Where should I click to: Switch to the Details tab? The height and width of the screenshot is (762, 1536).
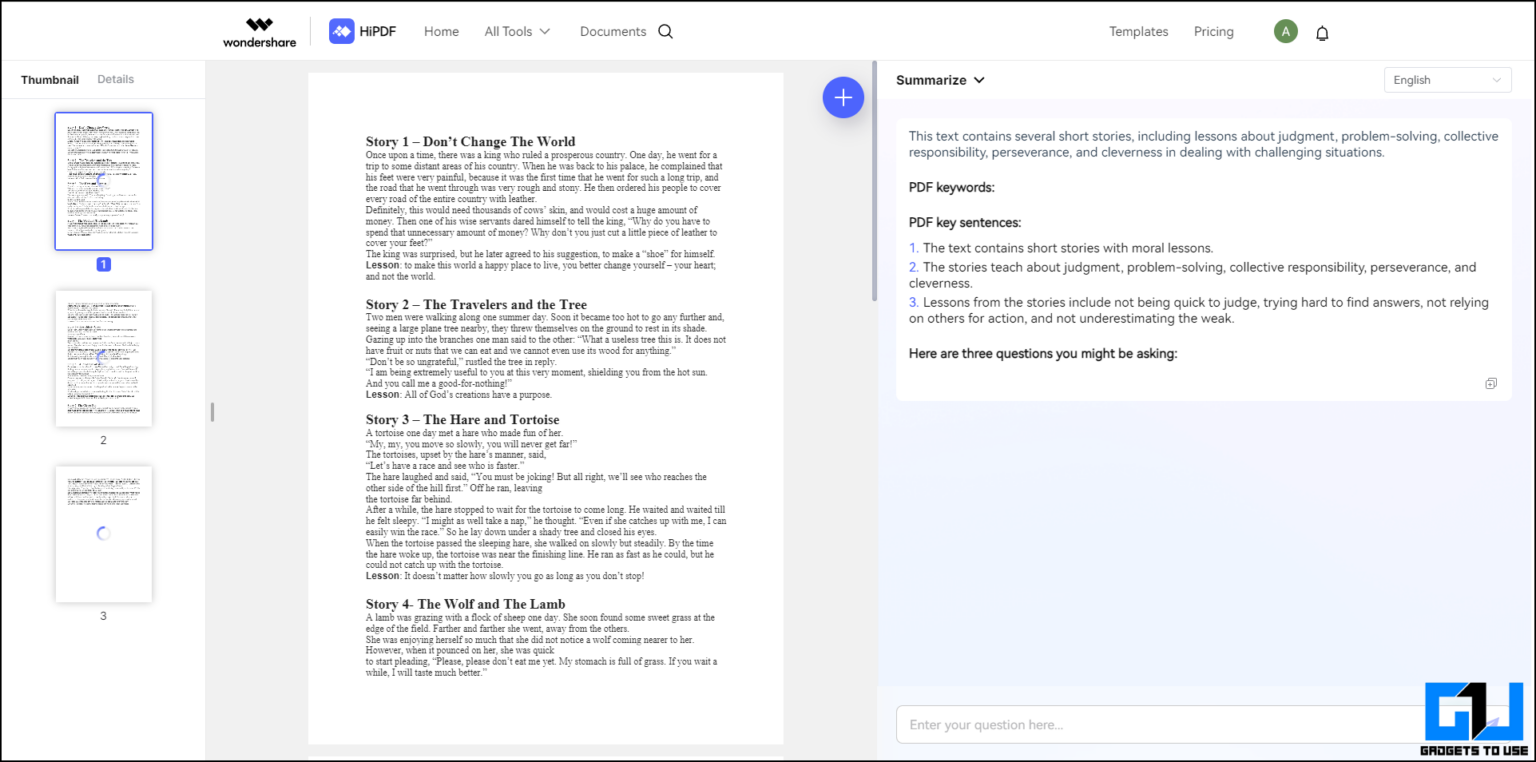(x=115, y=79)
